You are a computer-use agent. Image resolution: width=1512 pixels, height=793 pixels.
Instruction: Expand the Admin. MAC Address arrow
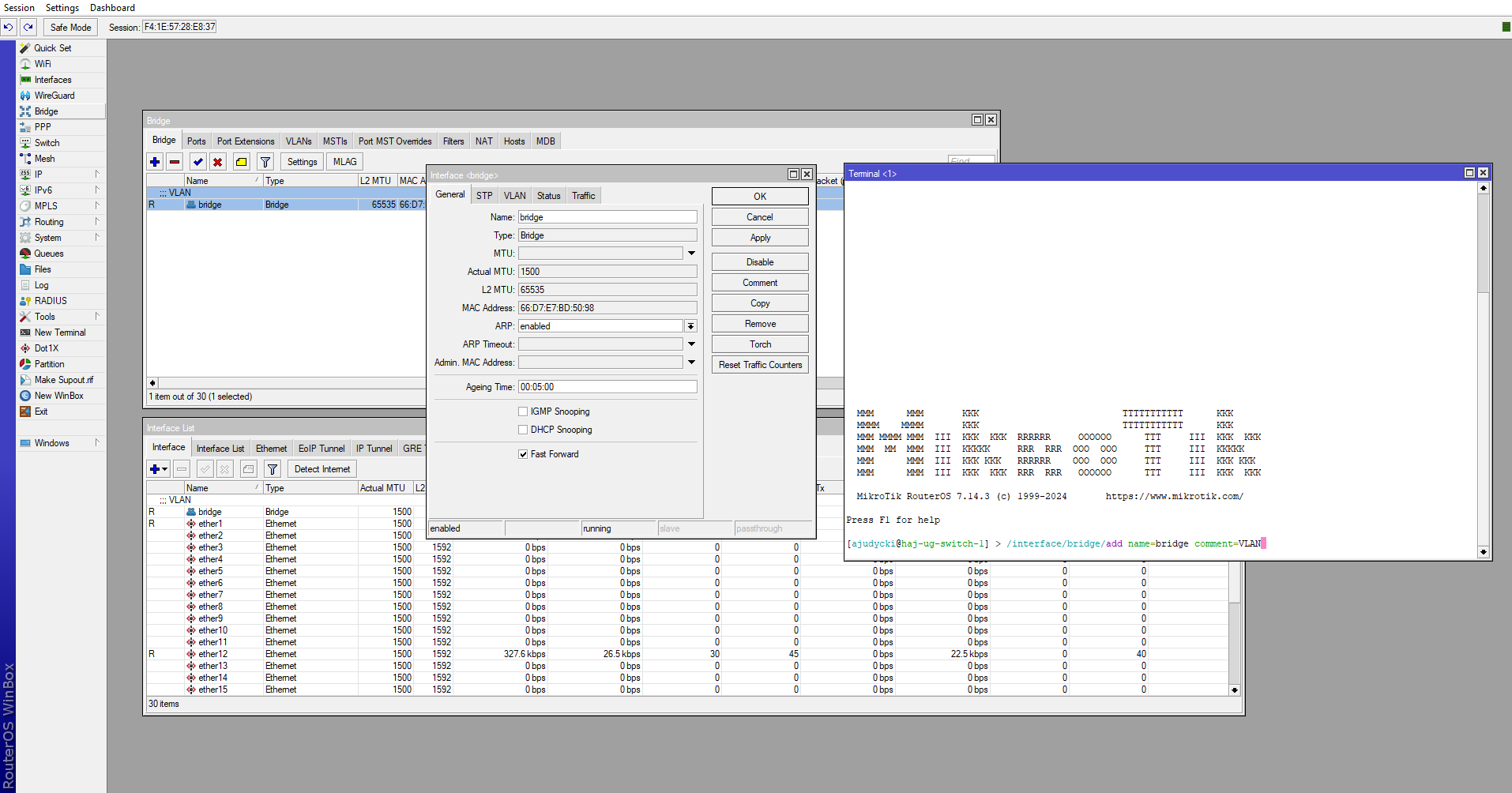point(691,363)
